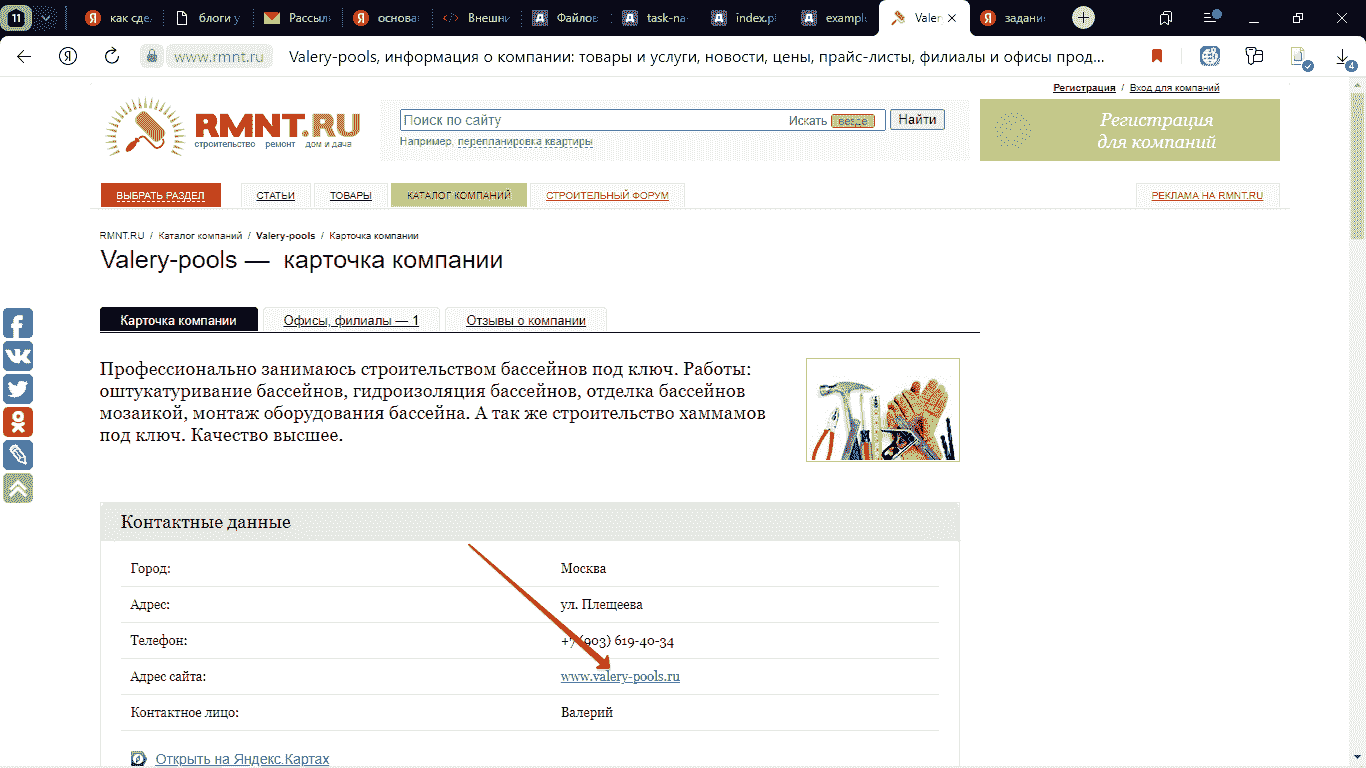This screenshot has width=1366, height=768.
Task: Click the Twitter share icon
Action: coord(18,389)
